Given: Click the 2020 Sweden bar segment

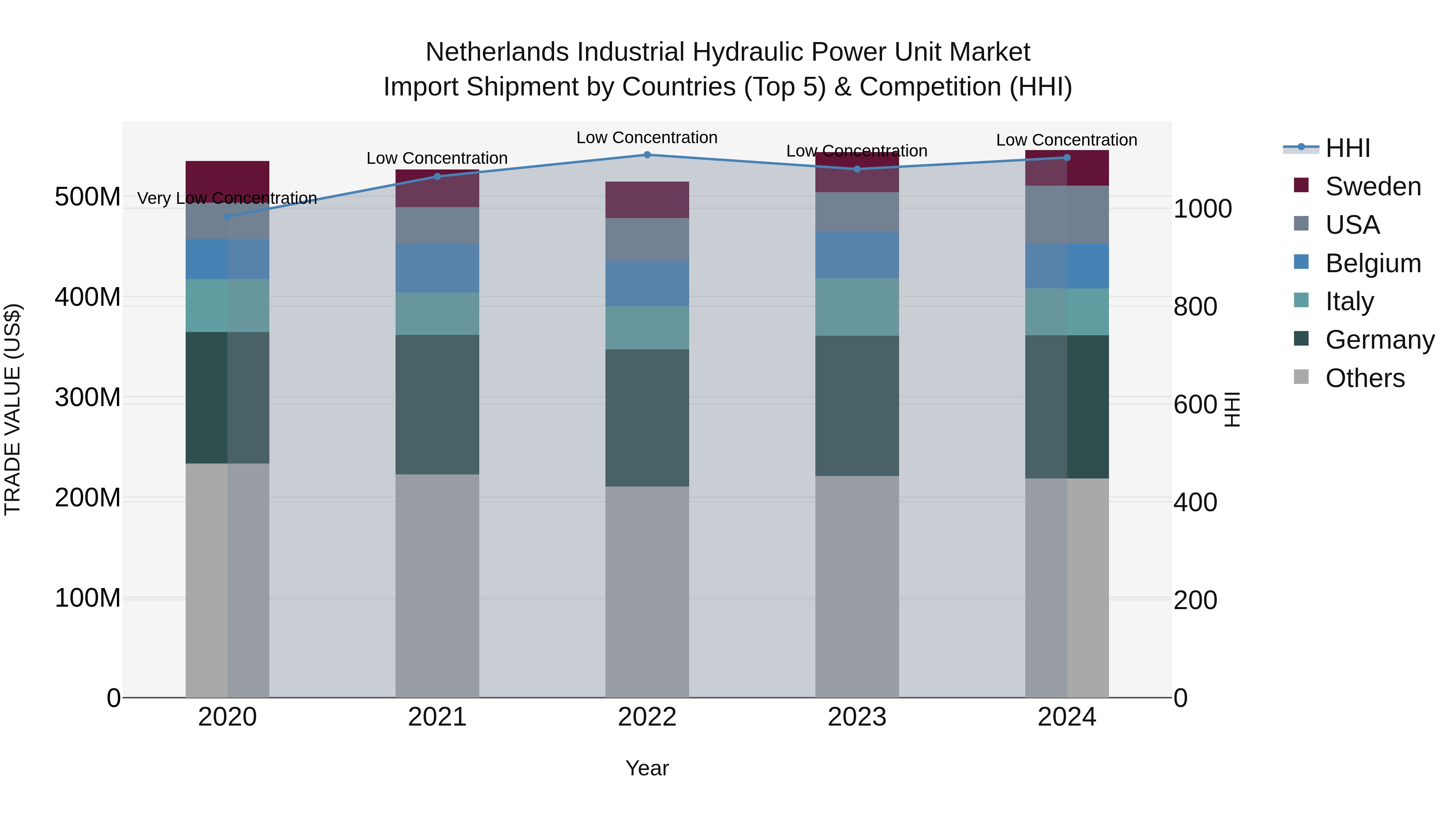Looking at the screenshot, I should [x=228, y=182].
